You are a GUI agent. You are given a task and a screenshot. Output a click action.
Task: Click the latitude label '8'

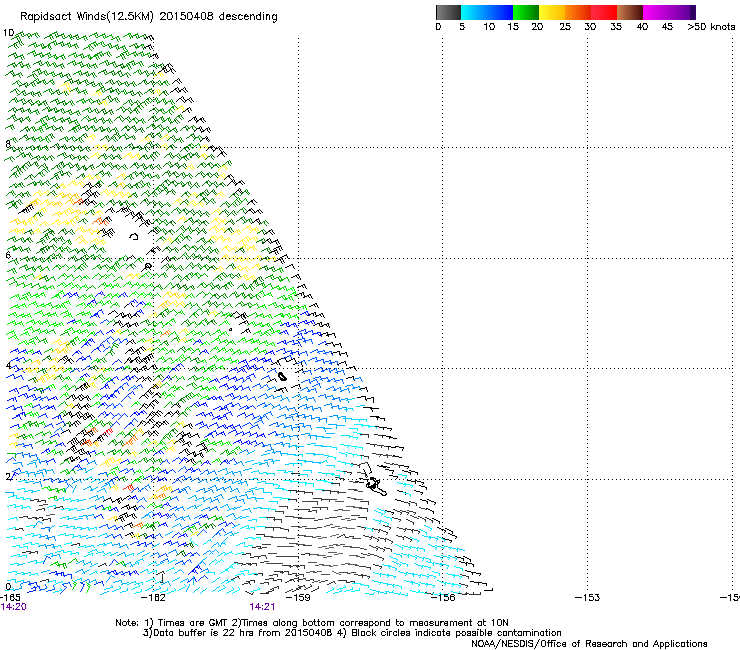8,144
